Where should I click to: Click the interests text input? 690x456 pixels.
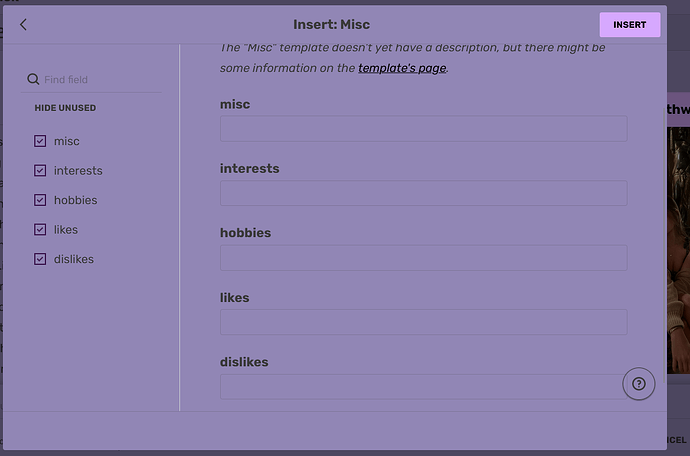pyautogui.click(x=423, y=193)
